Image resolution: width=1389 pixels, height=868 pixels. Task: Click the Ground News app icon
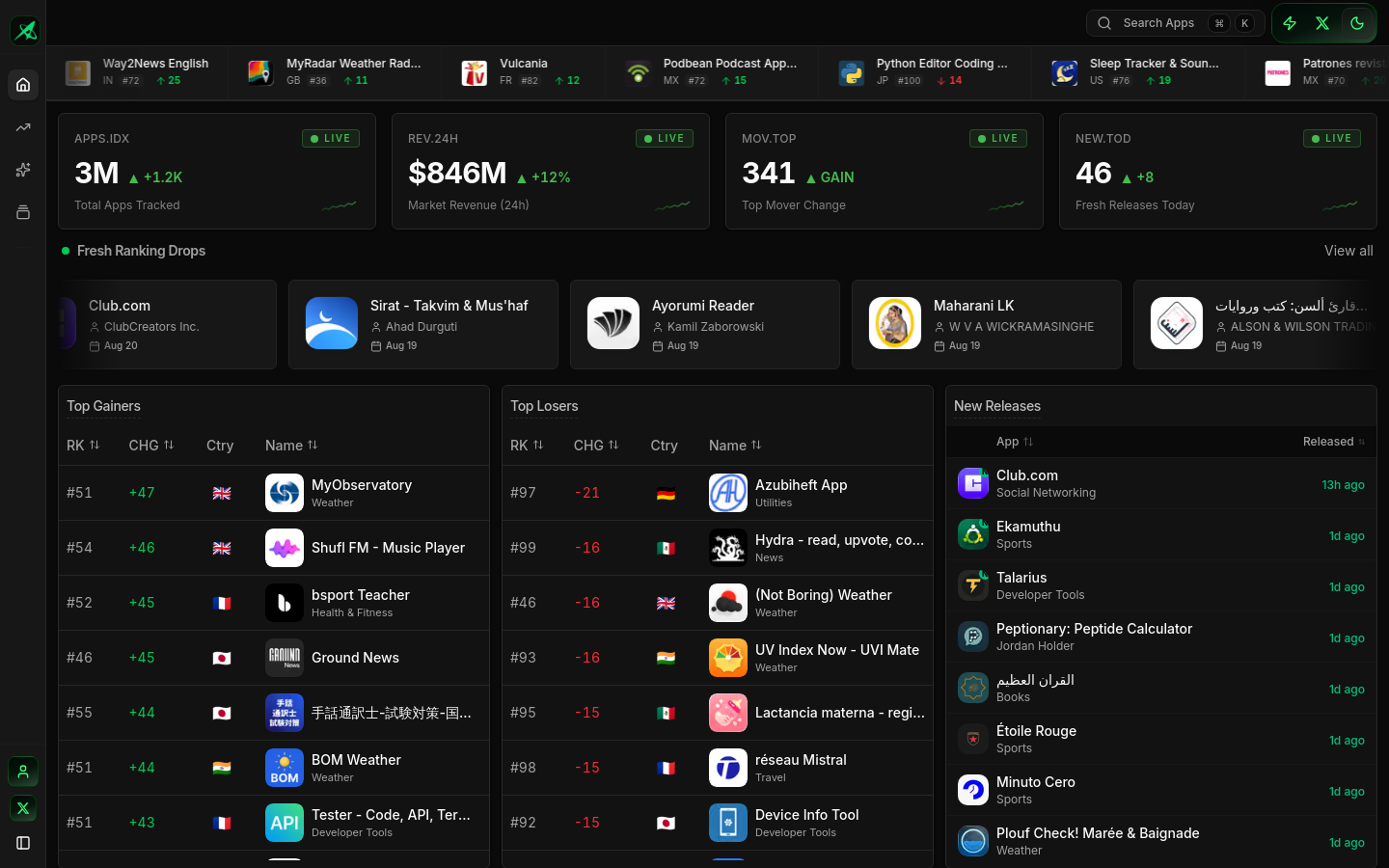285,658
